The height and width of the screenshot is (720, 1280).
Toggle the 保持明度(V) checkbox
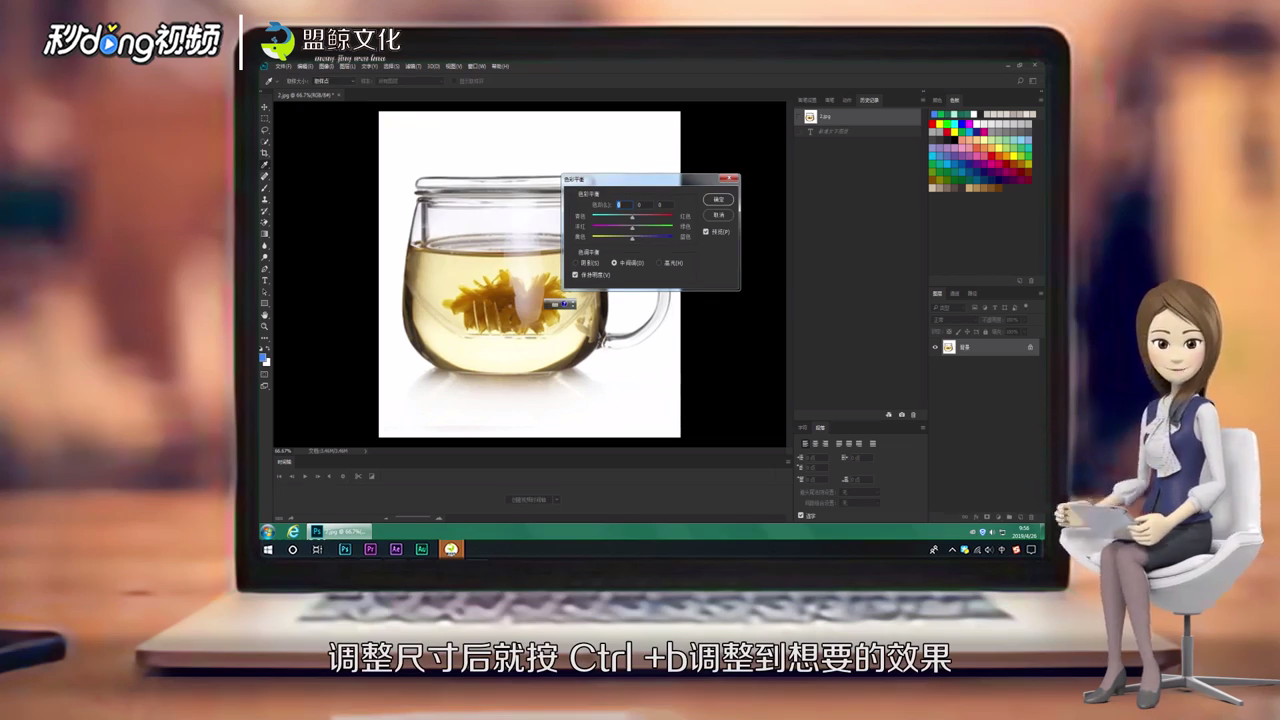pos(575,275)
